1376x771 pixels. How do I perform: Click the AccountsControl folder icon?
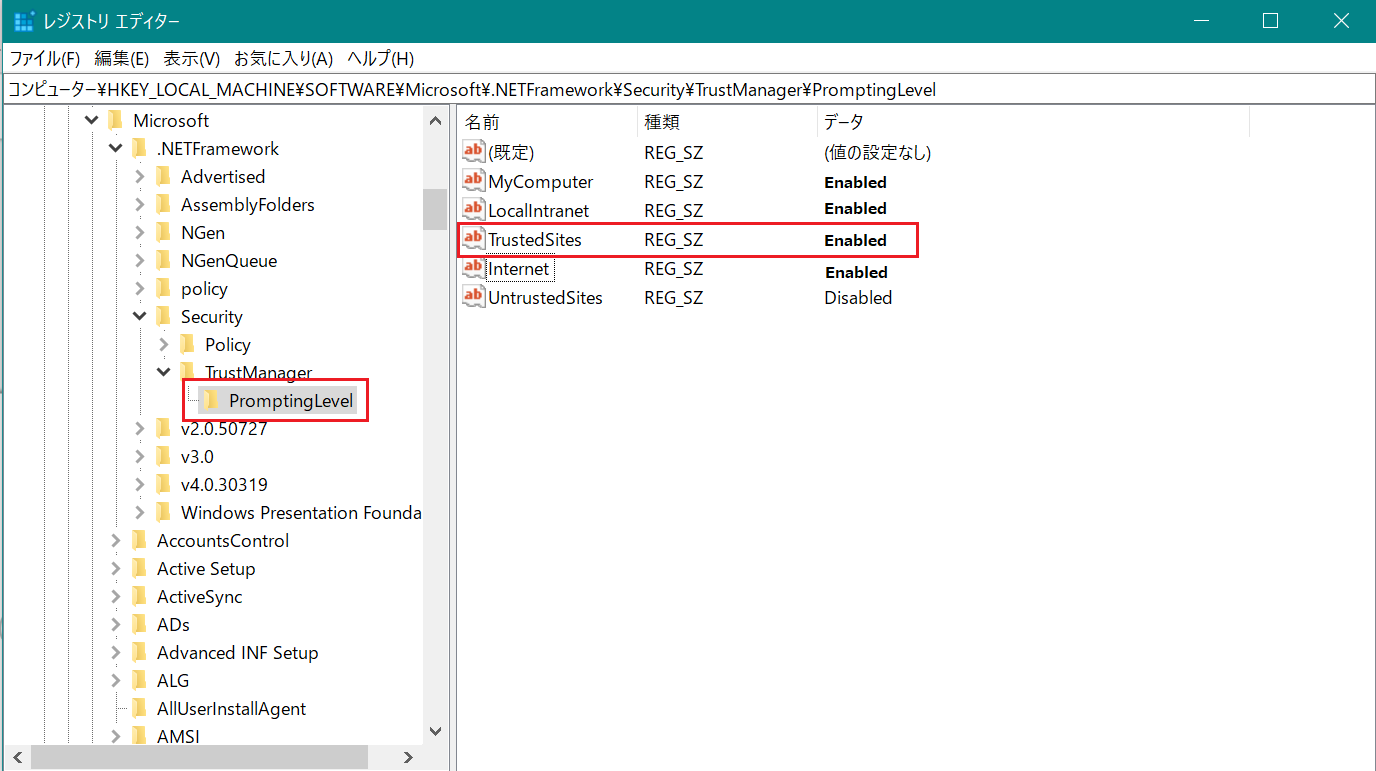click(x=139, y=540)
